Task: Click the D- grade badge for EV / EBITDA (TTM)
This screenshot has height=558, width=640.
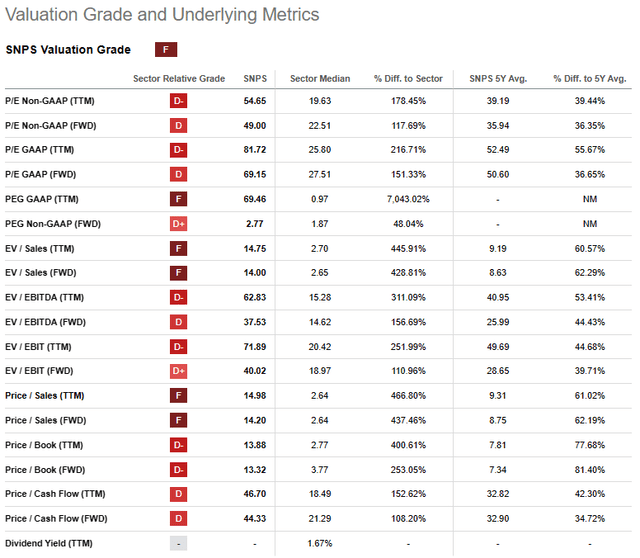Action: click(x=178, y=297)
